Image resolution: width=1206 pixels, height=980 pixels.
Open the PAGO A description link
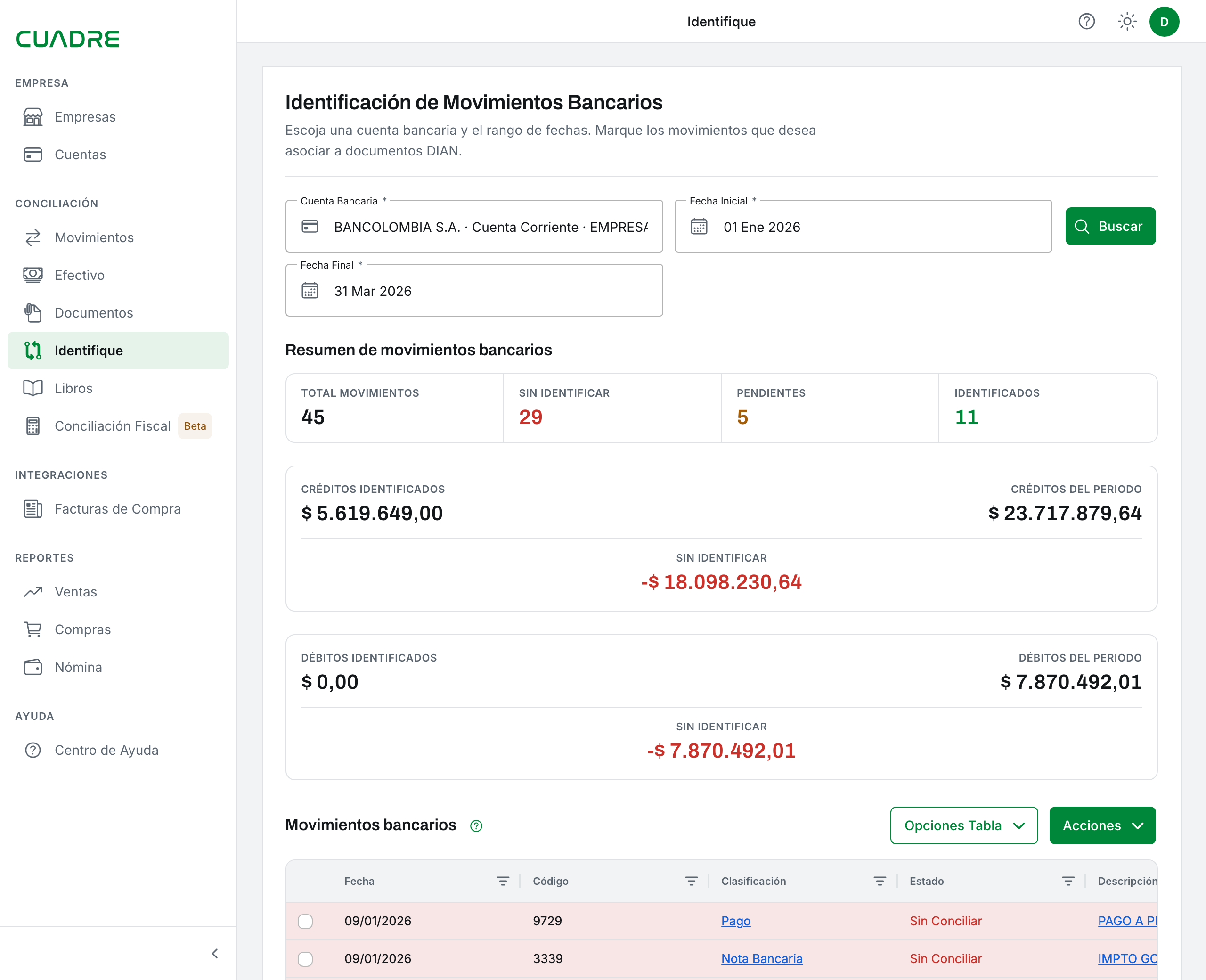tap(1127, 921)
